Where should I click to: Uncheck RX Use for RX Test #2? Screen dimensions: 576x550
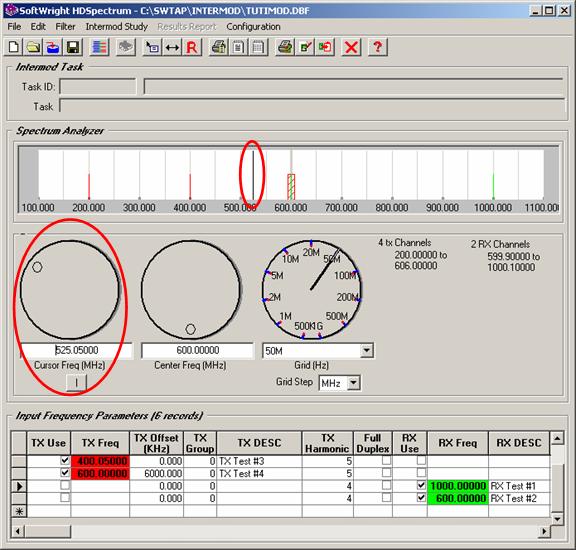tap(421, 498)
